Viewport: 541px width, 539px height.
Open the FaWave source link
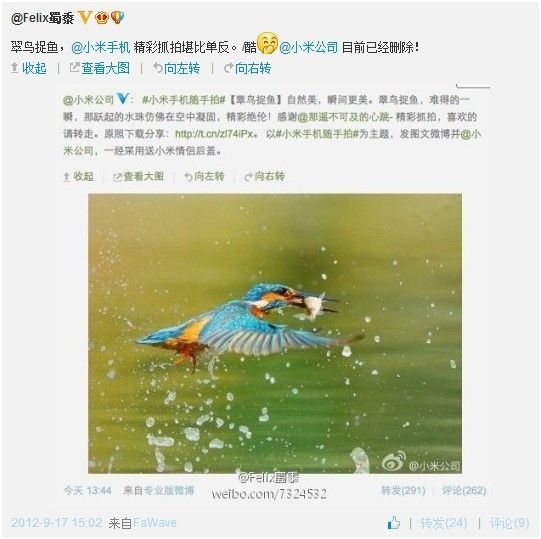[155, 523]
